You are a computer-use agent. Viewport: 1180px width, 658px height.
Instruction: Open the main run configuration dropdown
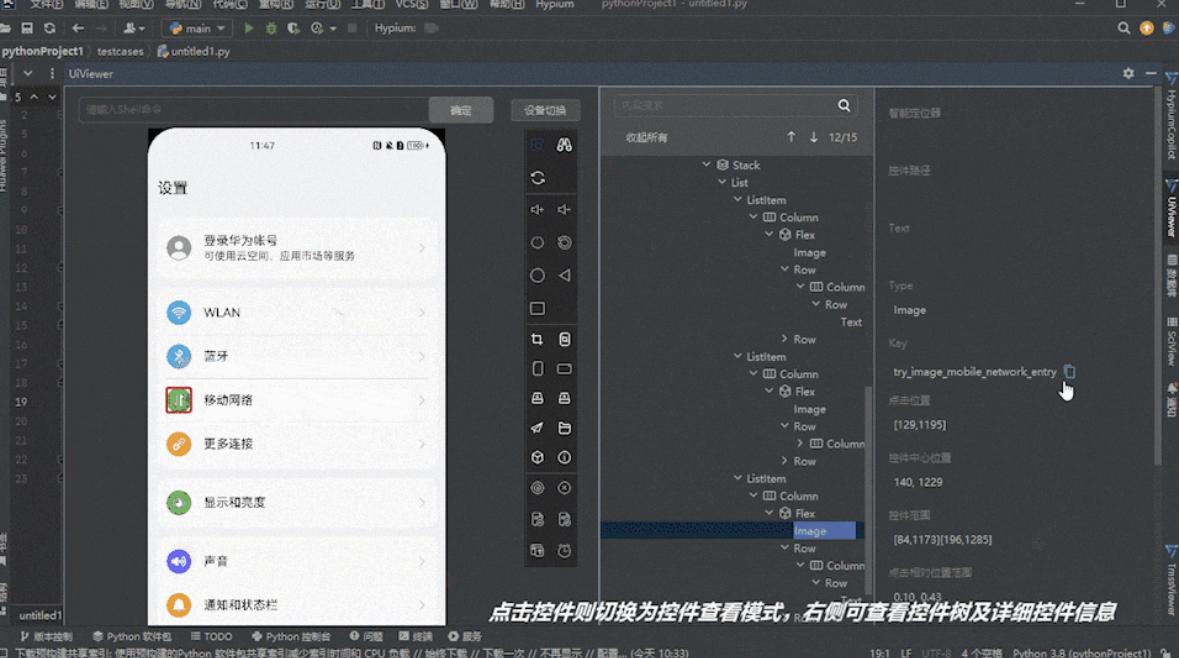(198, 29)
